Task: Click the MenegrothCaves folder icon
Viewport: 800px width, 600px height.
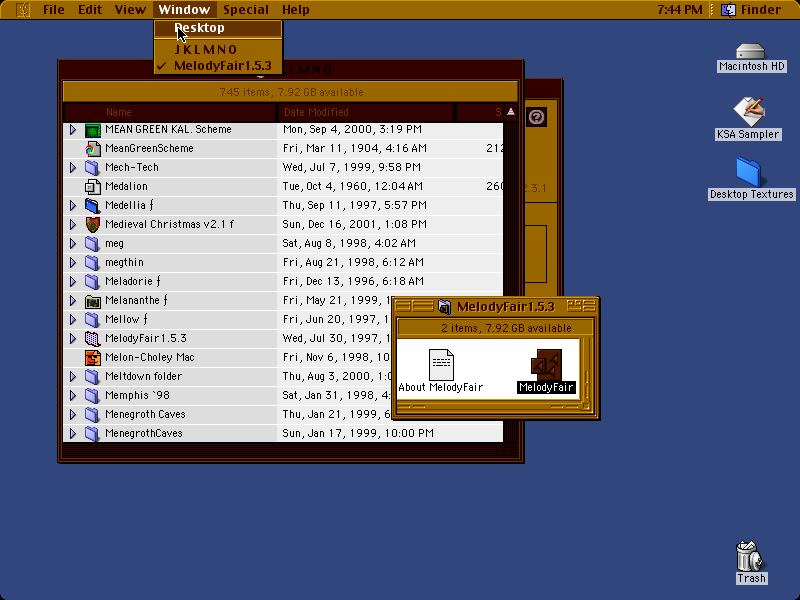Action: coord(92,434)
